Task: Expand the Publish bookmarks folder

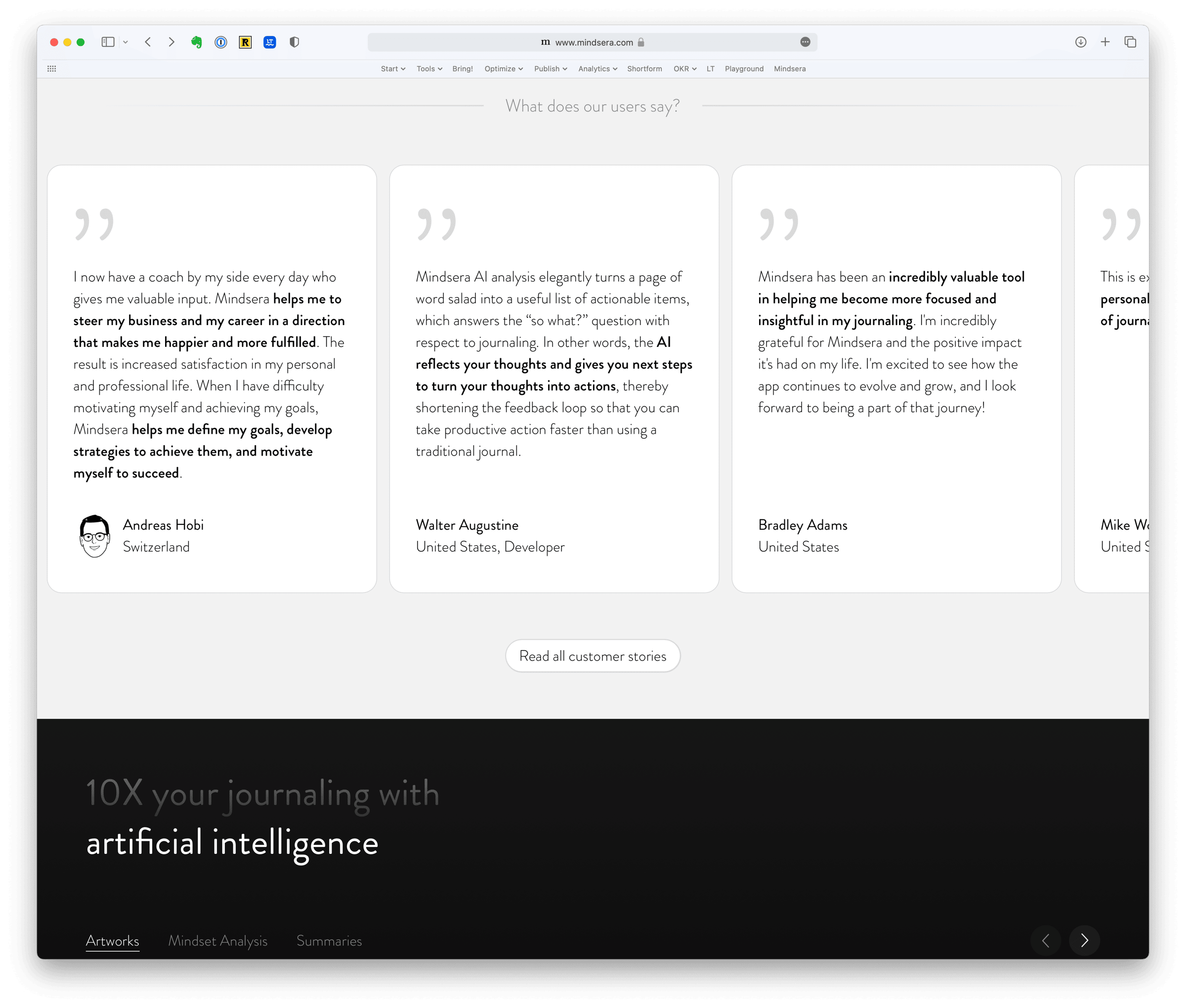Action: point(551,69)
